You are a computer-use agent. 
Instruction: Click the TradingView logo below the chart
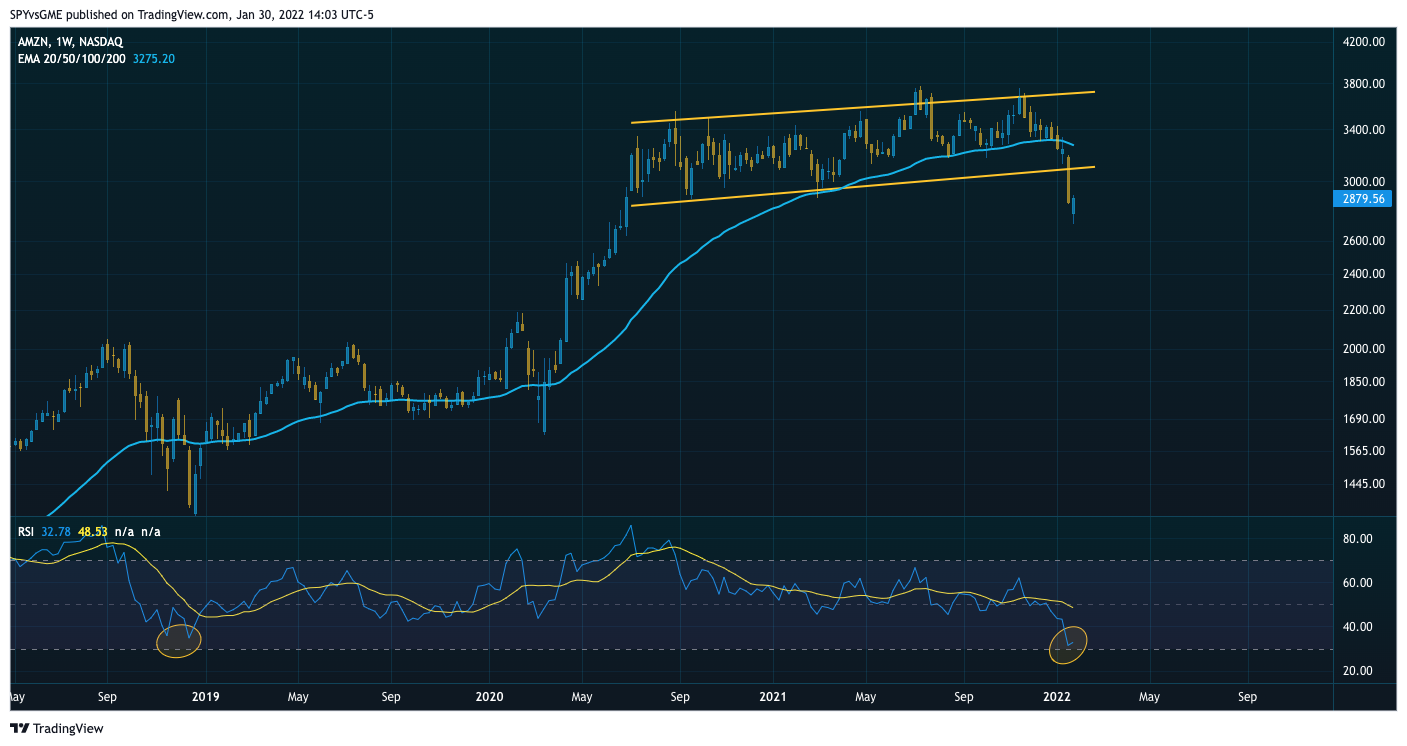point(57,729)
